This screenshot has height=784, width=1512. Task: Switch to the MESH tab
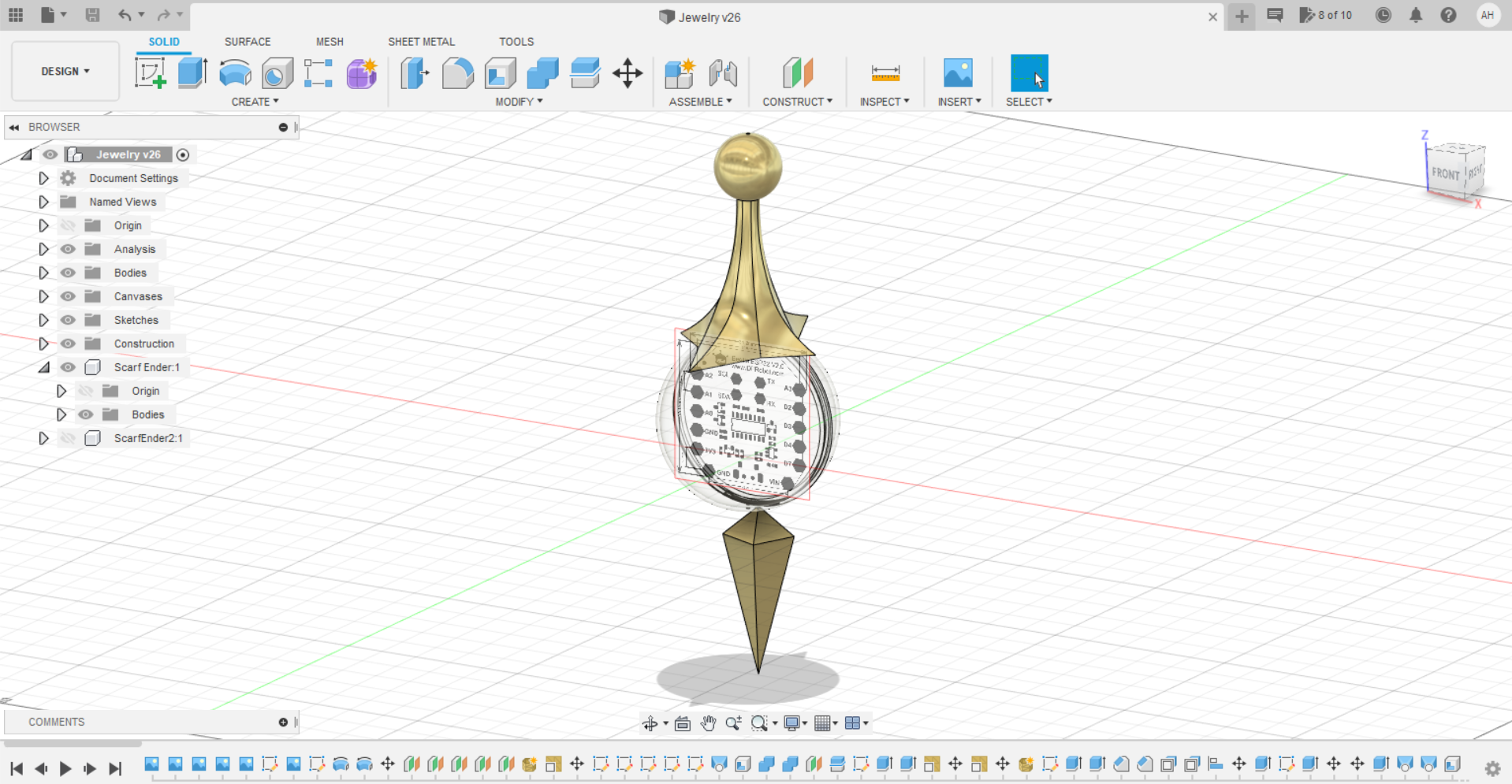[330, 41]
